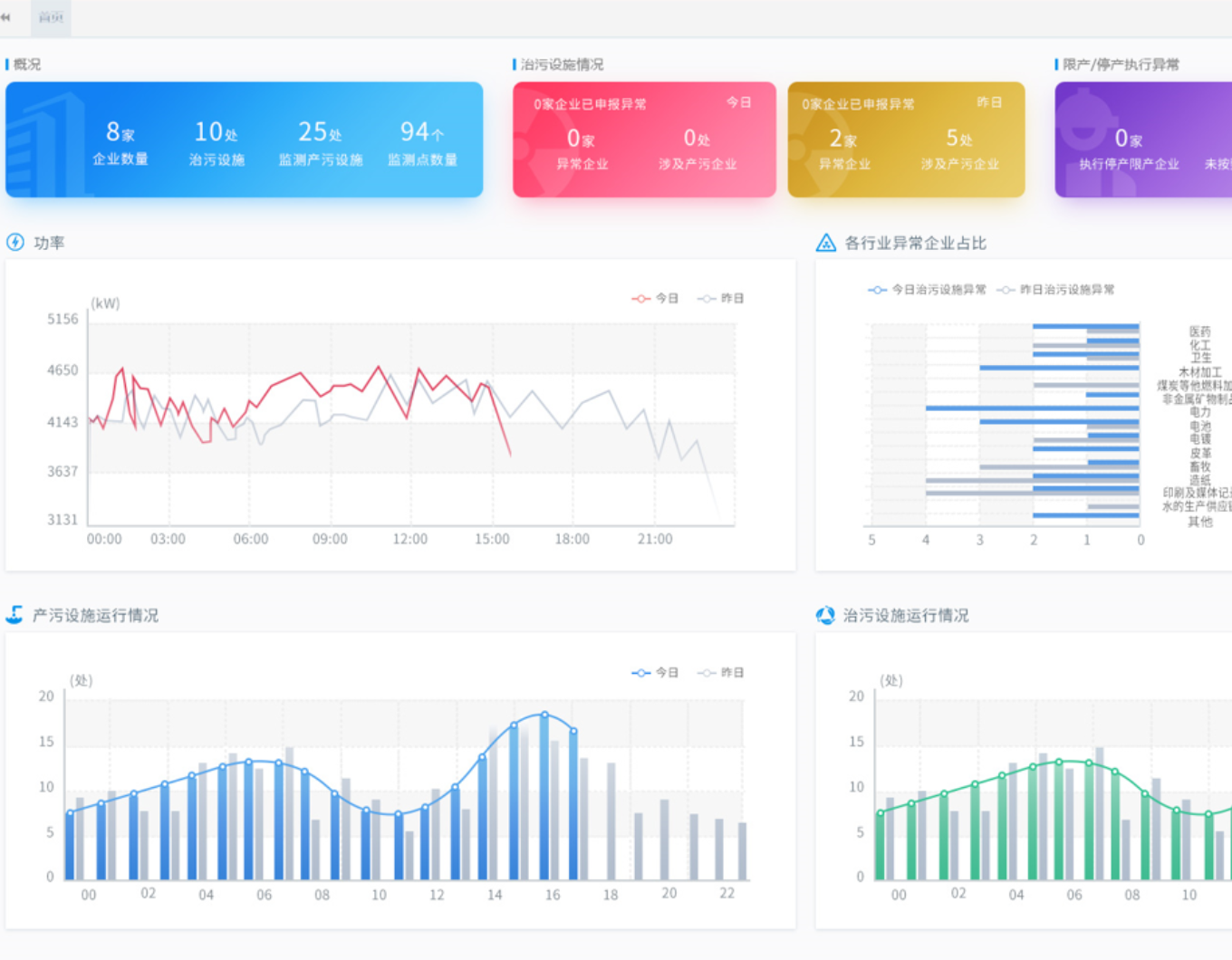Click the recycle icon beside 治污设施运行情况
This screenshot has width=1232, height=960.
pyautogui.click(x=825, y=615)
